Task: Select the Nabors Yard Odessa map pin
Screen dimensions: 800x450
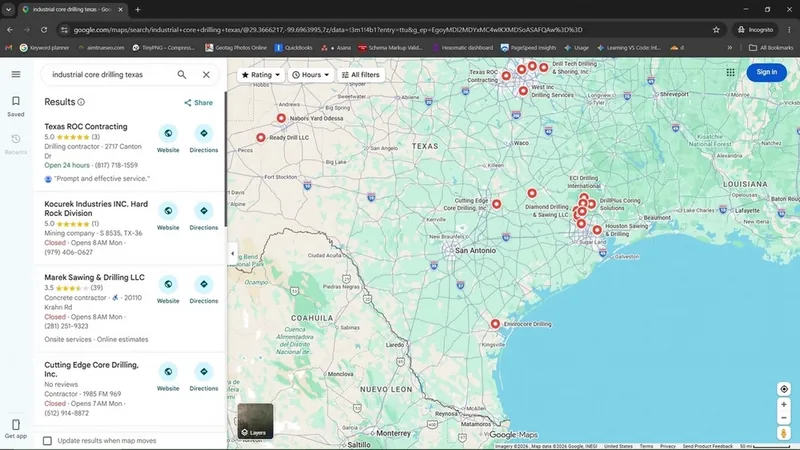Action: click(281, 118)
